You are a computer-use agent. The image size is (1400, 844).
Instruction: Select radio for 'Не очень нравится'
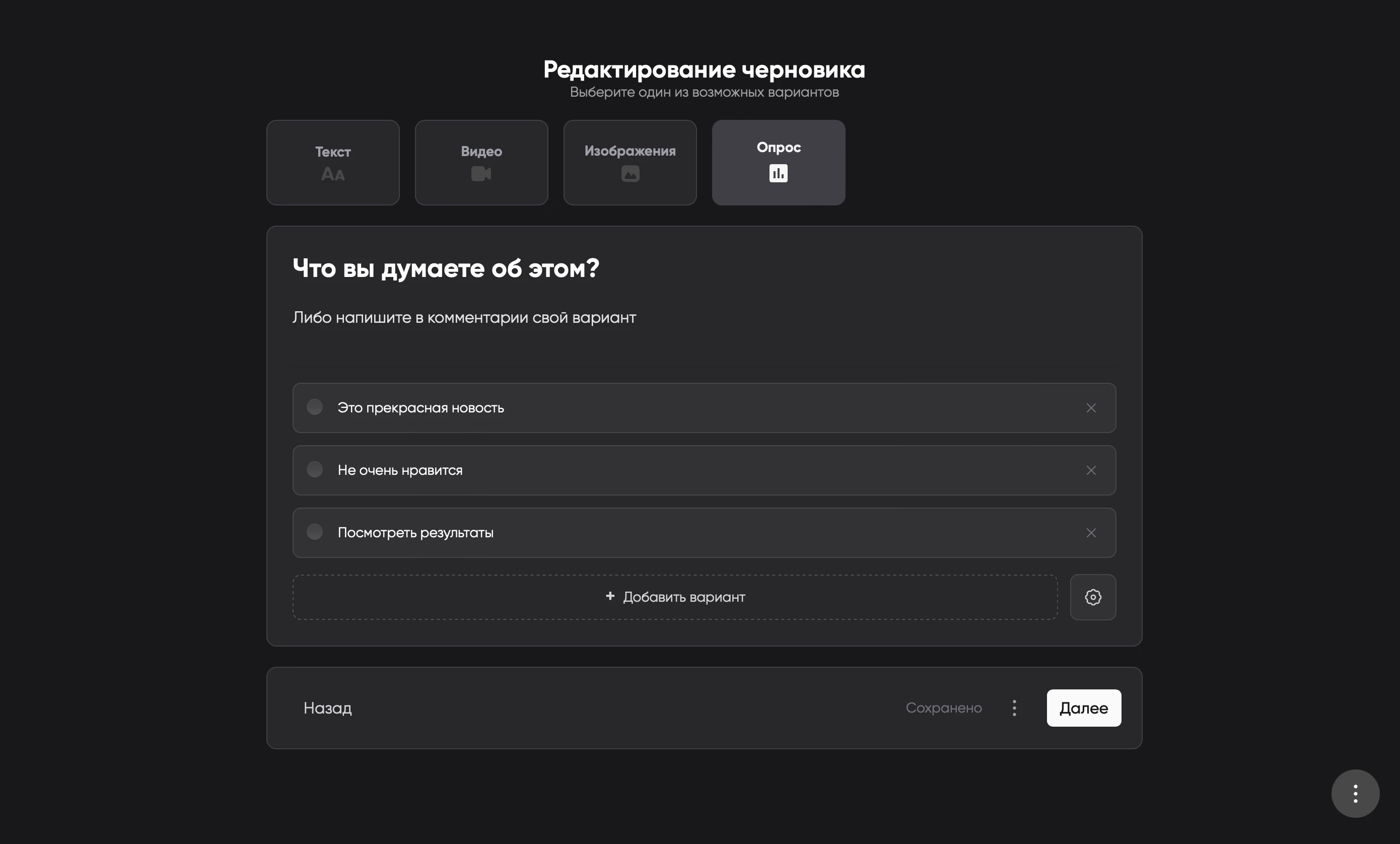click(315, 469)
